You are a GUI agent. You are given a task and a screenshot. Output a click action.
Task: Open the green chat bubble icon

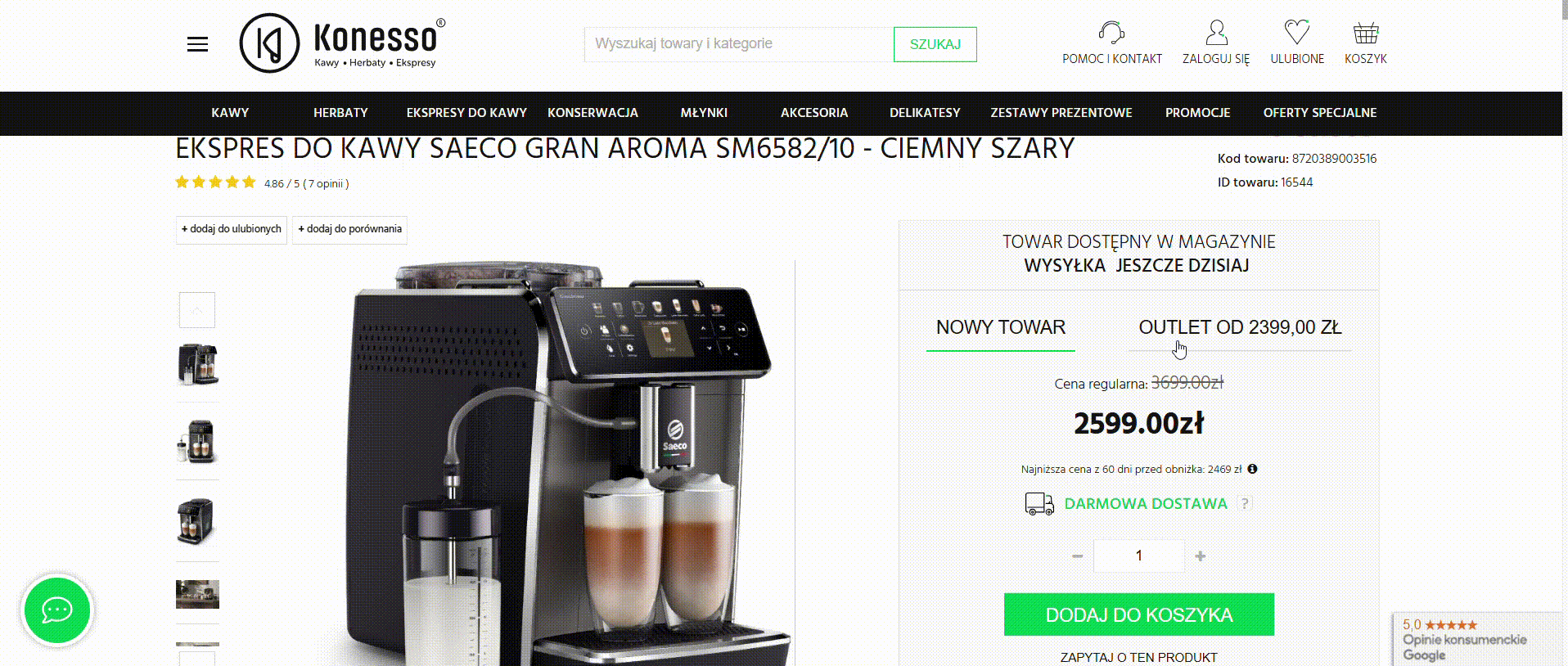click(x=57, y=610)
